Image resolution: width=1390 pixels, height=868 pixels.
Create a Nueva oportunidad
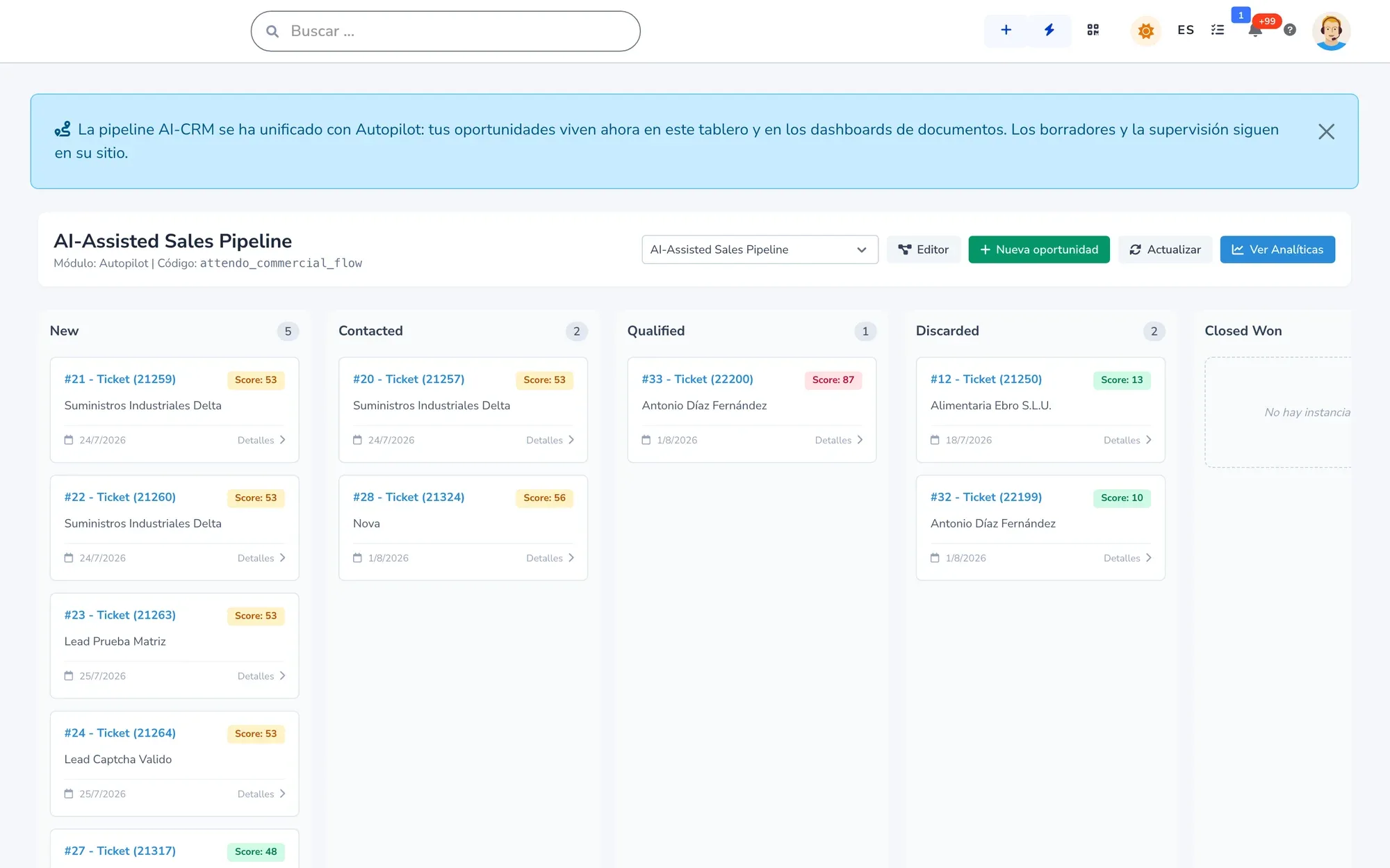coord(1039,249)
